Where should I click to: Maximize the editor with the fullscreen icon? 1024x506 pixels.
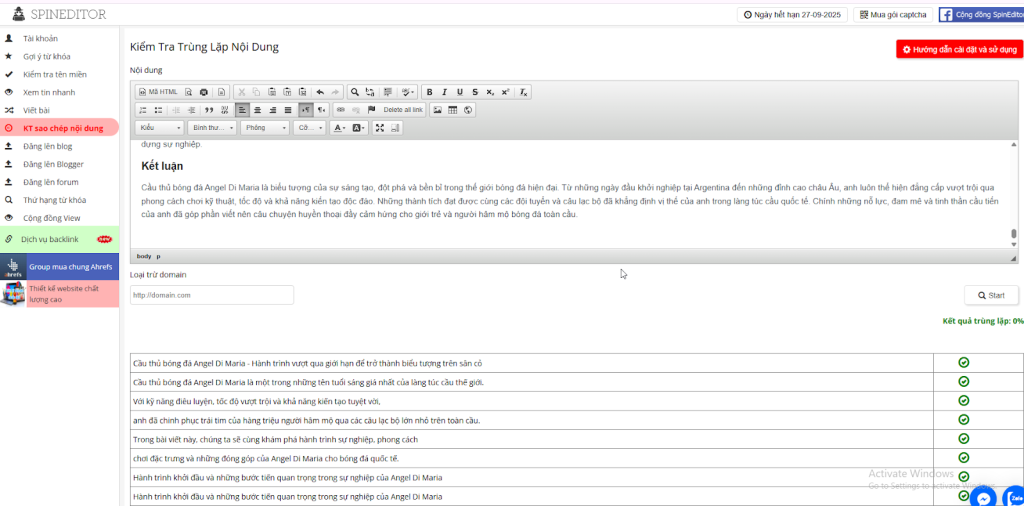(x=380, y=128)
